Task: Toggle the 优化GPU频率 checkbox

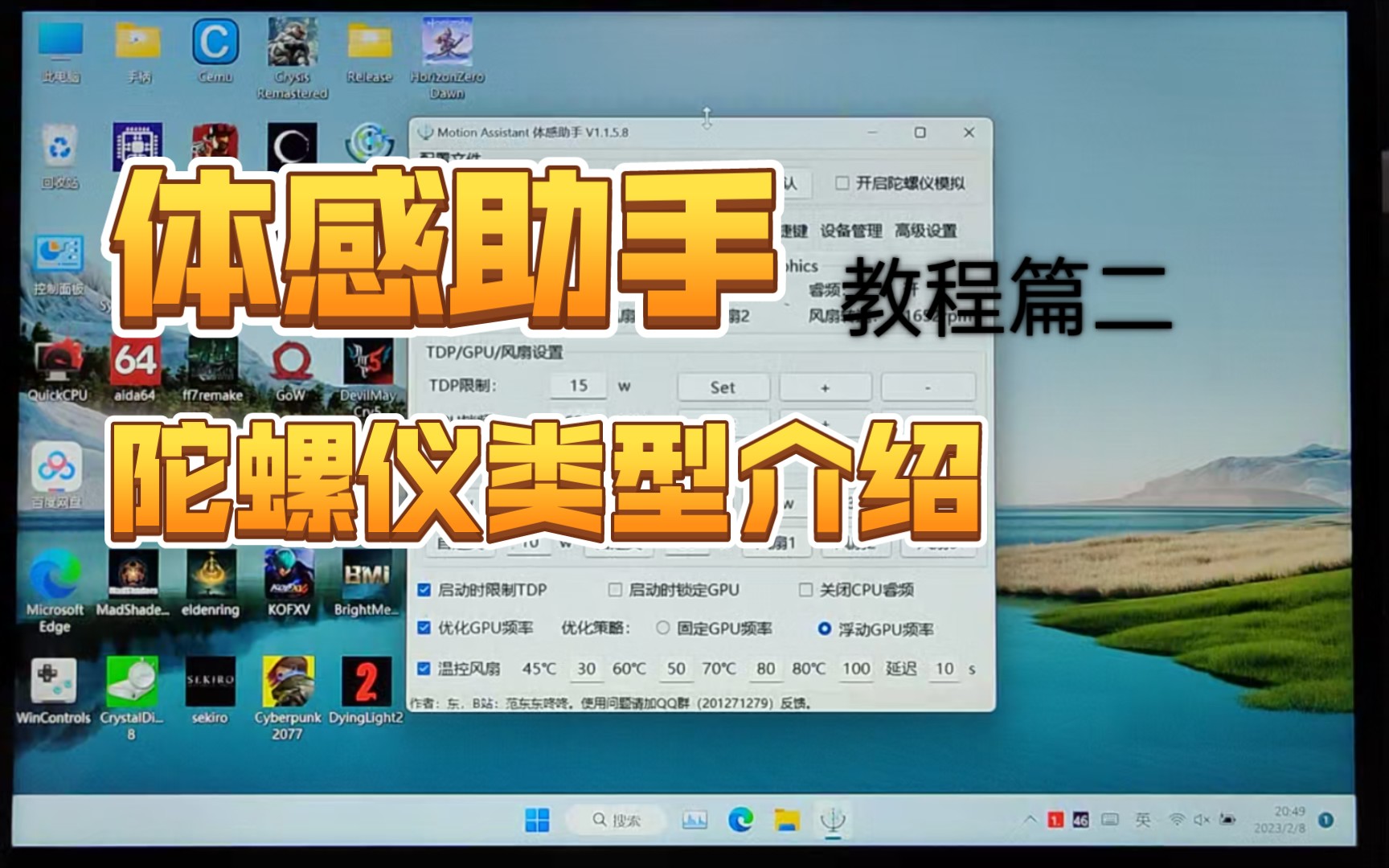Action: click(424, 628)
